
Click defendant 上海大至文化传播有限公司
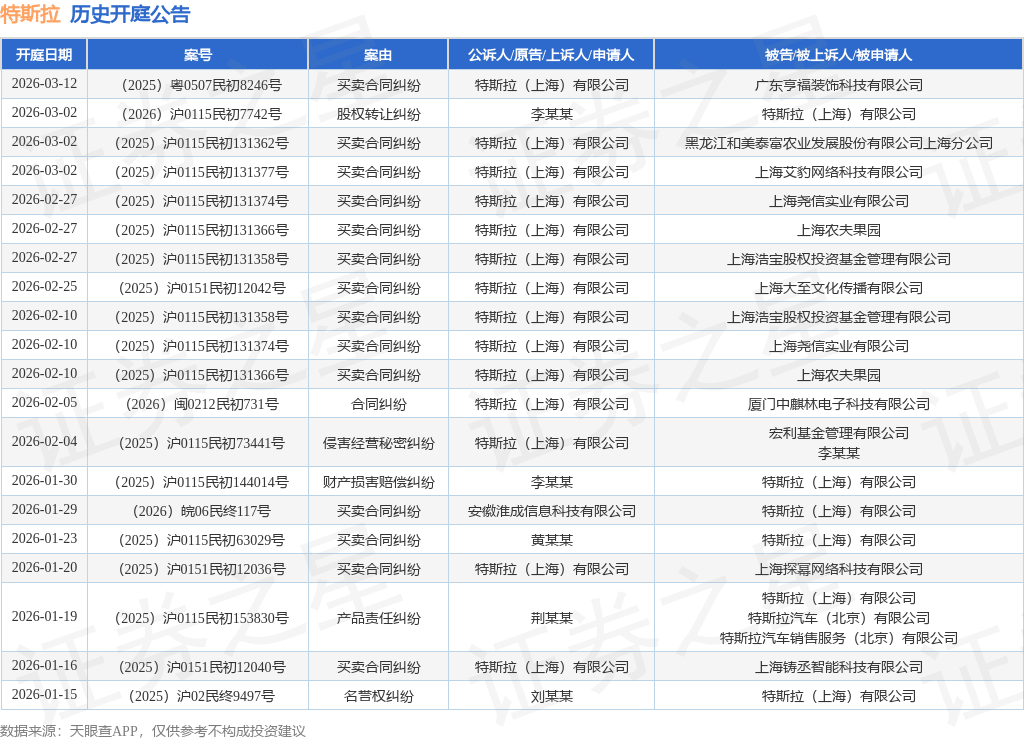point(839,288)
